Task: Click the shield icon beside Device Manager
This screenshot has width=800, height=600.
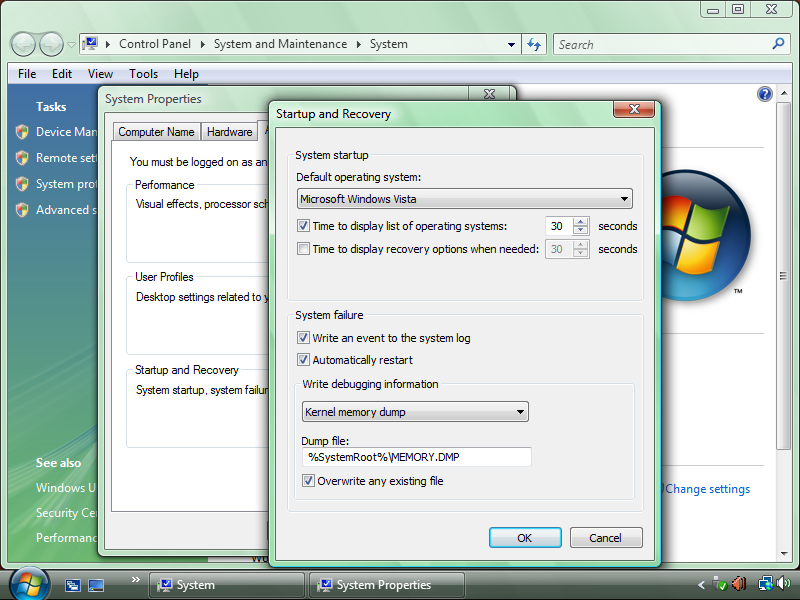Action: (x=22, y=132)
